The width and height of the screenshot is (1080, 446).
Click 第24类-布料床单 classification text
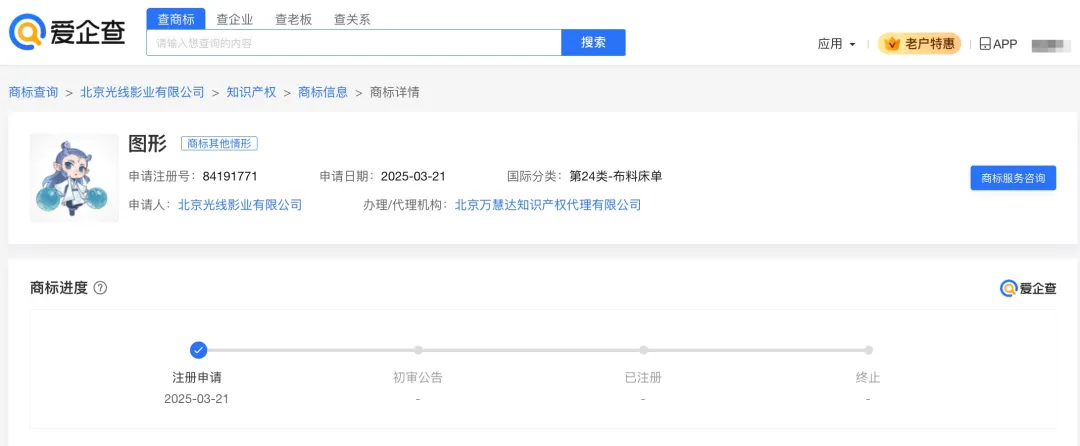coord(616,176)
